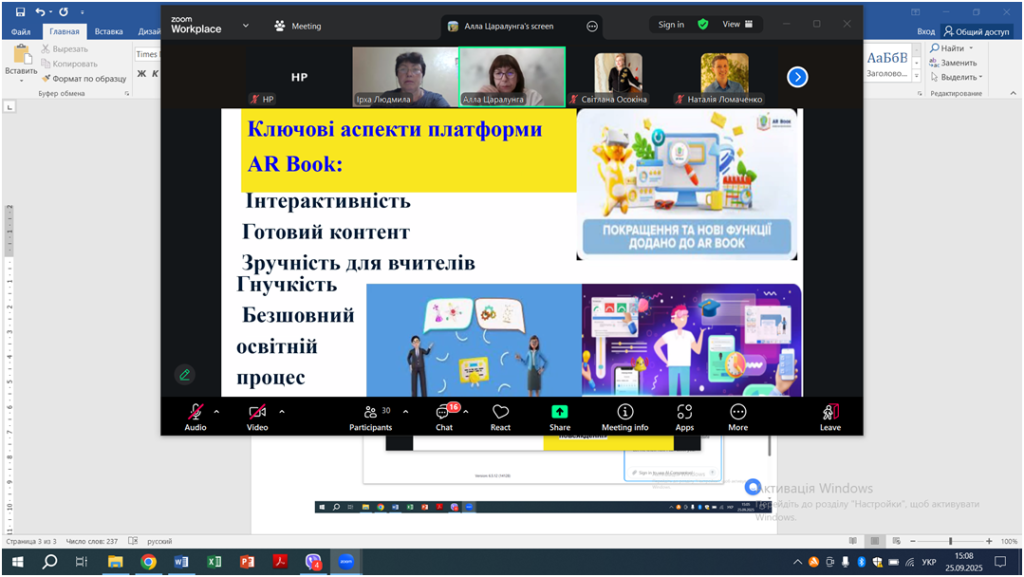Start screen Share in Zoom
Image resolution: width=1024 pixels, height=577 pixels.
[560, 417]
